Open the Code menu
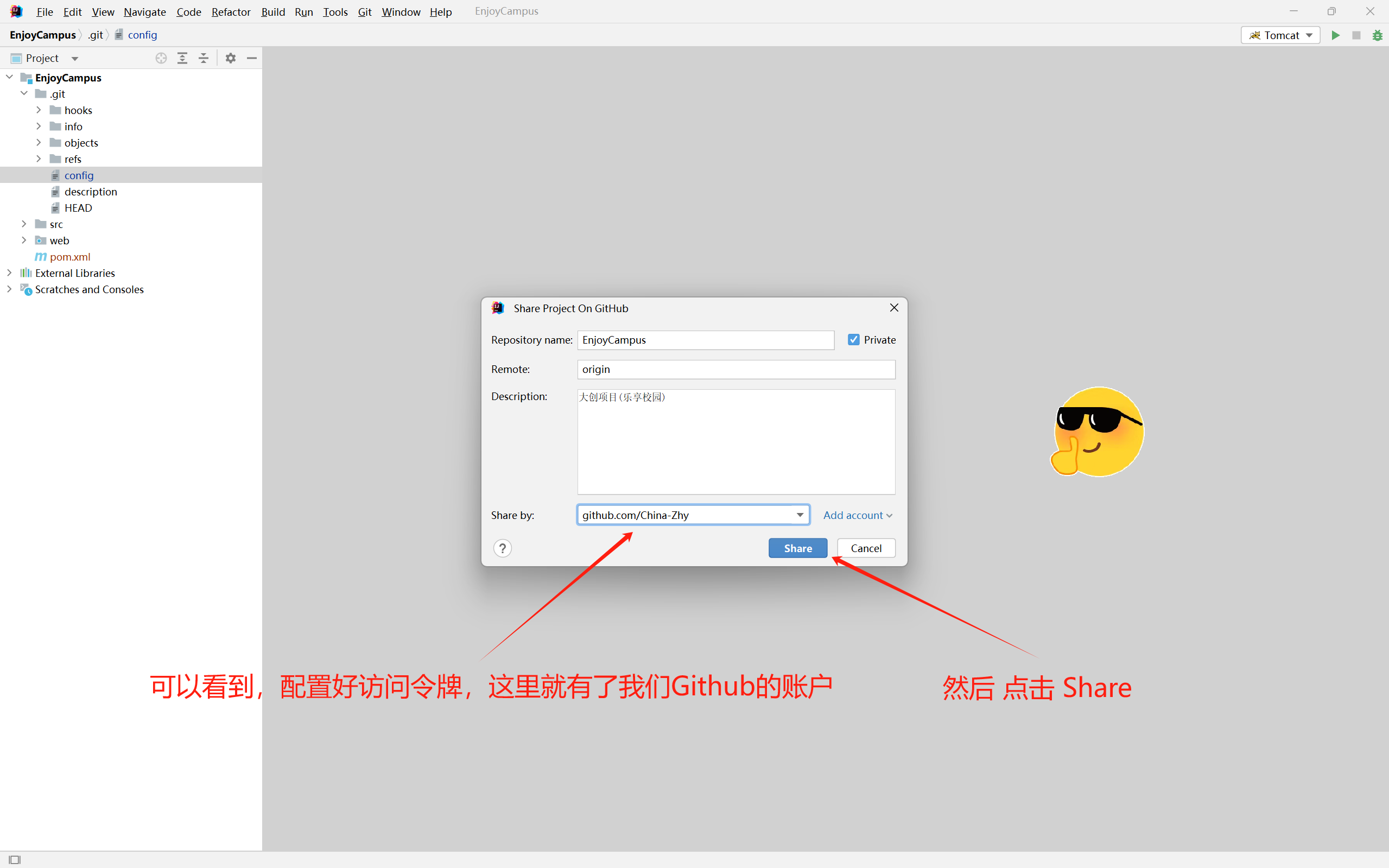Viewport: 1389px width, 868px height. 189,11
